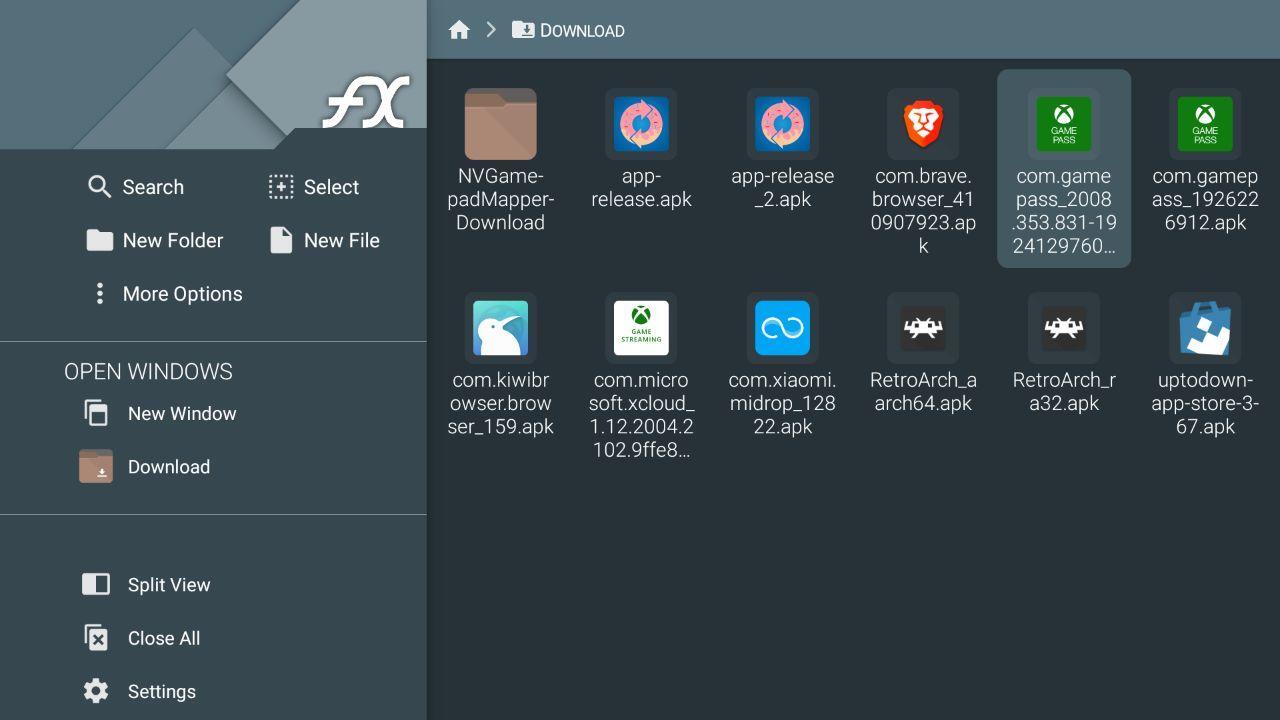The image size is (1280, 720).
Task: Click 'RetroArch_aarch64.apk' file name
Action: pyautogui.click(x=923, y=392)
